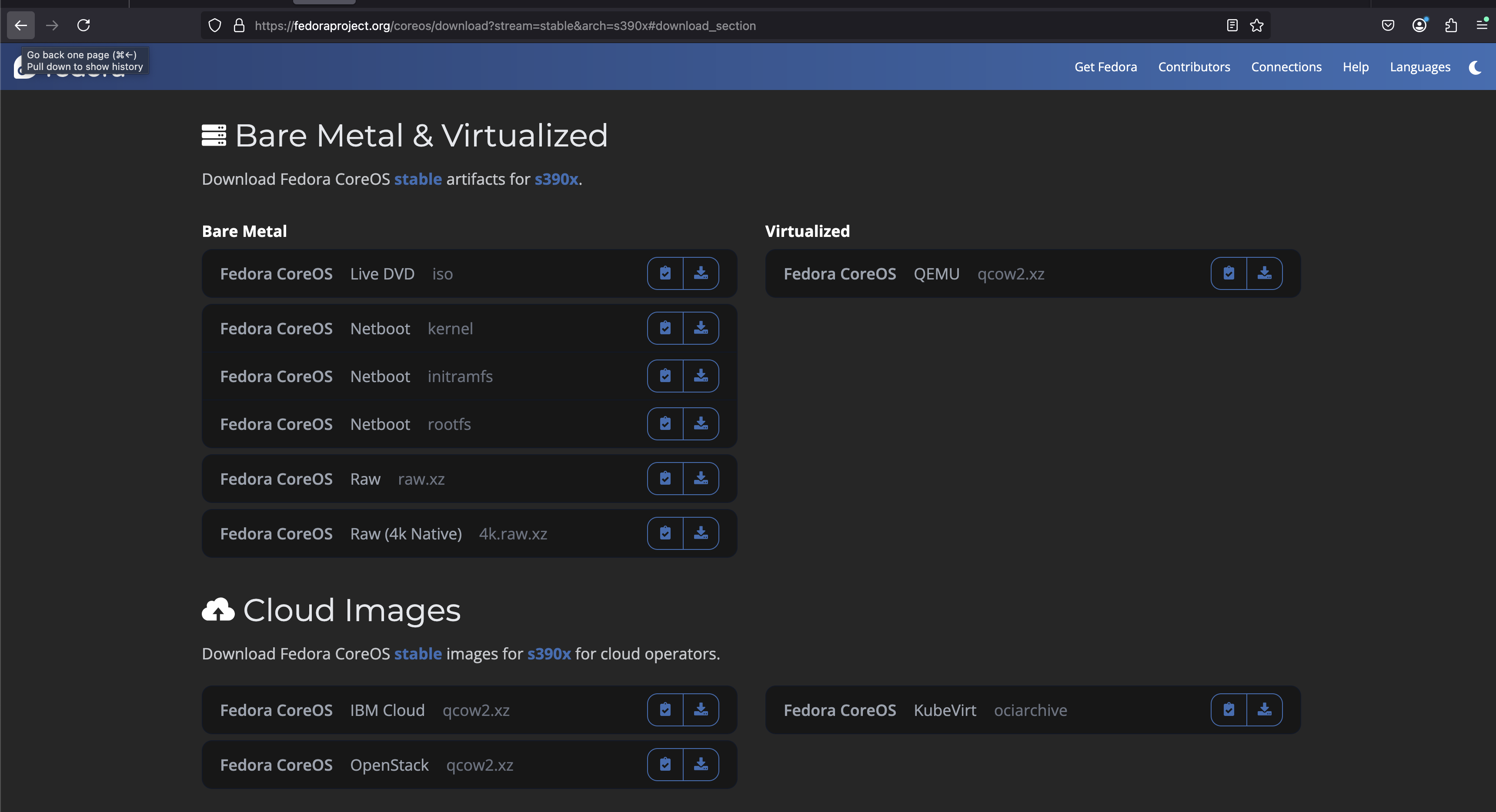This screenshot has height=812, width=1496.
Task: Download the IBM Cloud qcow2.xz image
Action: [x=701, y=710]
